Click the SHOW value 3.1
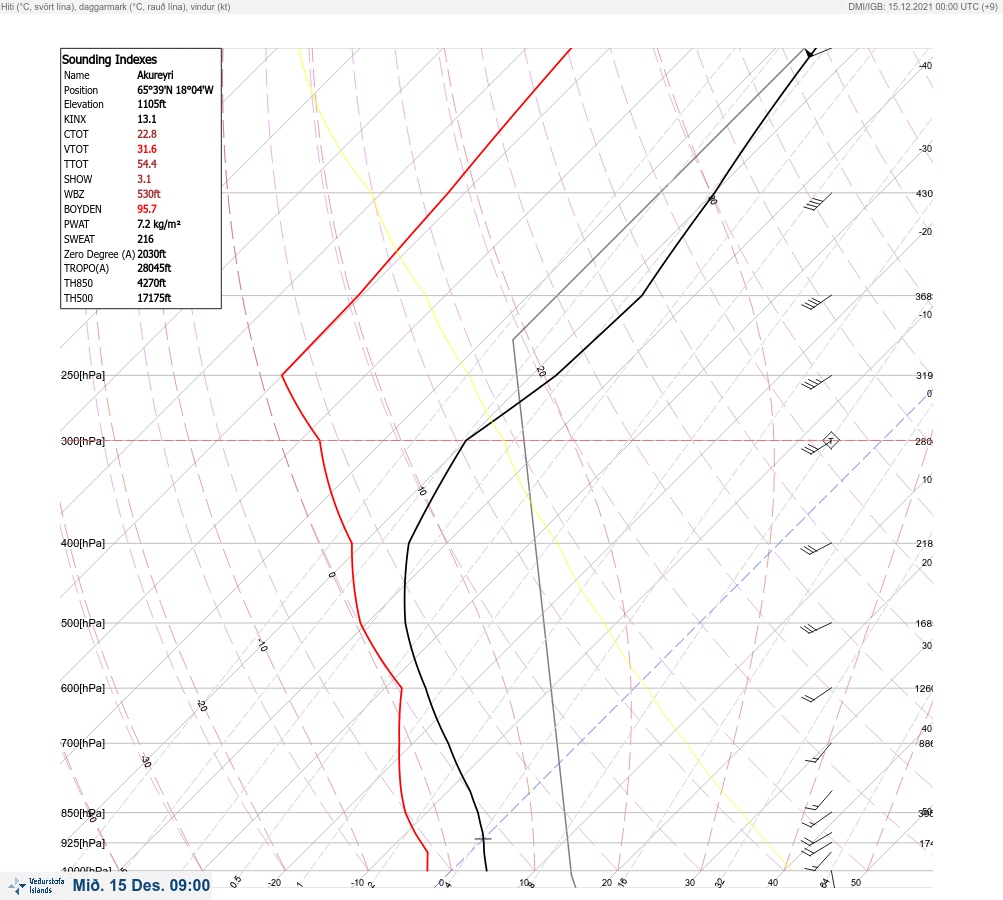The image size is (1003, 900). pyautogui.click(x=144, y=179)
